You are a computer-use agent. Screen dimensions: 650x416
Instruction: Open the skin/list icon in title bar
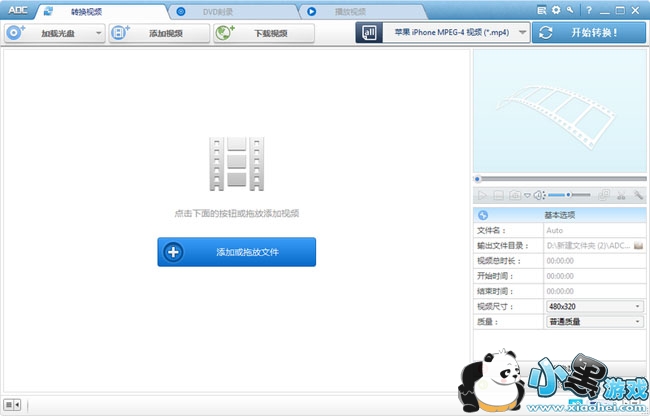click(x=541, y=10)
